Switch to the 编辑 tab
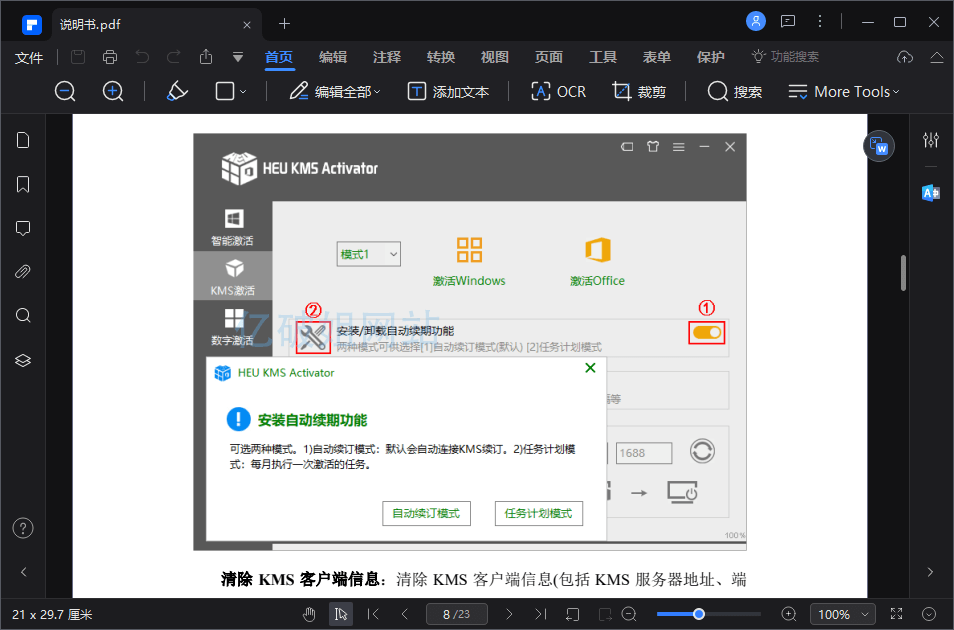Viewport: 954px width, 630px height. tap(333, 57)
